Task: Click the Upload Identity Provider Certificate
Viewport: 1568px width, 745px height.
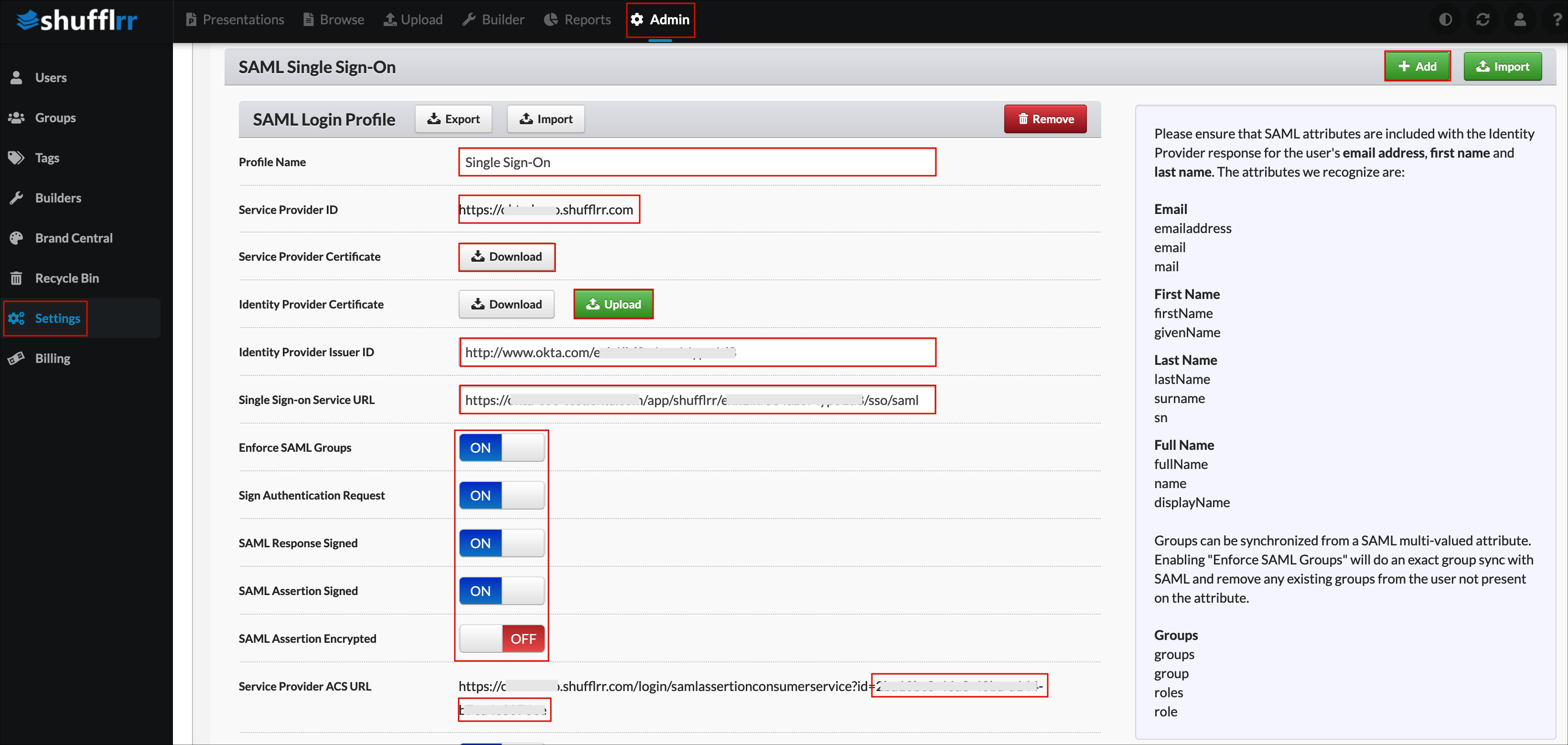Action: [613, 304]
